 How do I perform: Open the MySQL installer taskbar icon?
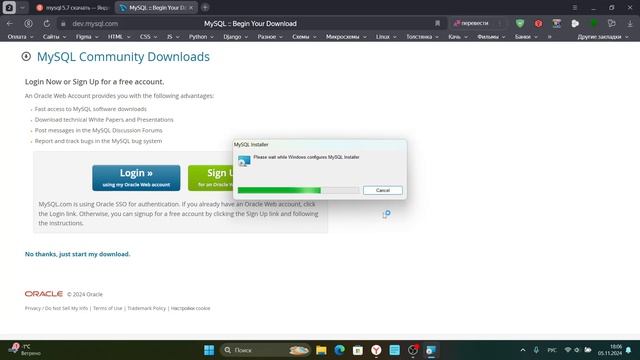coord(431,350)
